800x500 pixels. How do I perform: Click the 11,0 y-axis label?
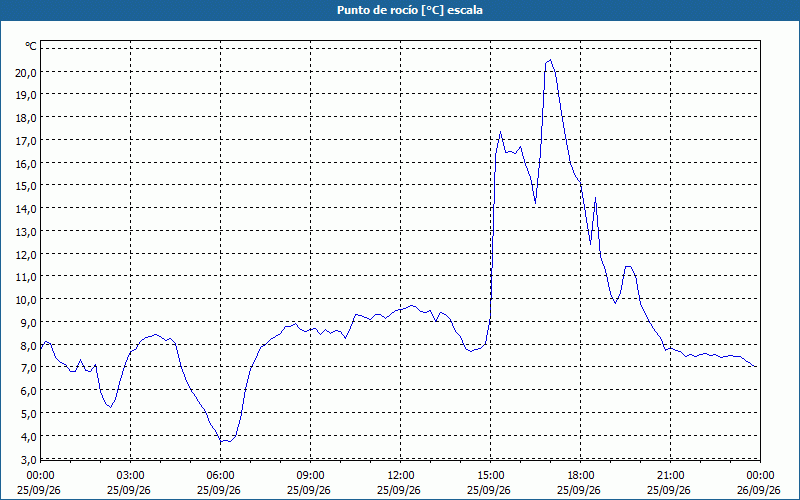pyautogui.click(x=26, y=277)
